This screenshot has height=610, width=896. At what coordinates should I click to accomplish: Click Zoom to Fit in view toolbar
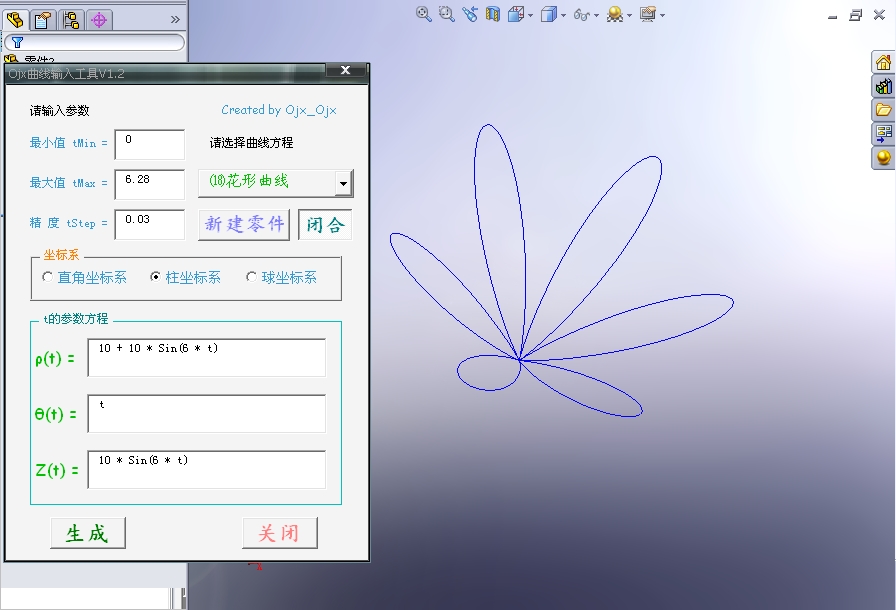click(423, 14)
